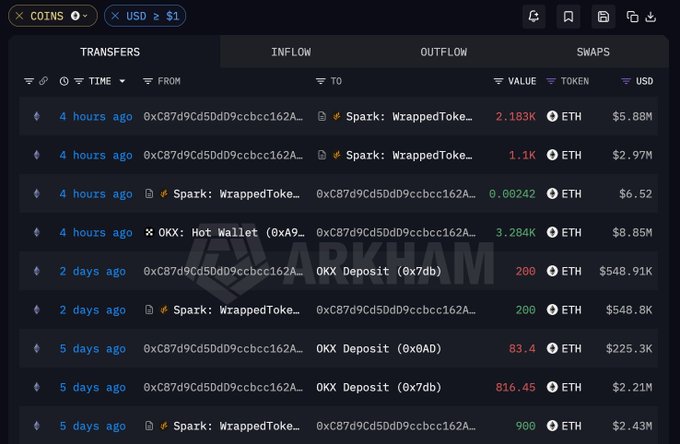Open recipient address 0xC87d9… in 900 ETH row
Viewport: 680px width, 444px height.
tap(396, 426)
